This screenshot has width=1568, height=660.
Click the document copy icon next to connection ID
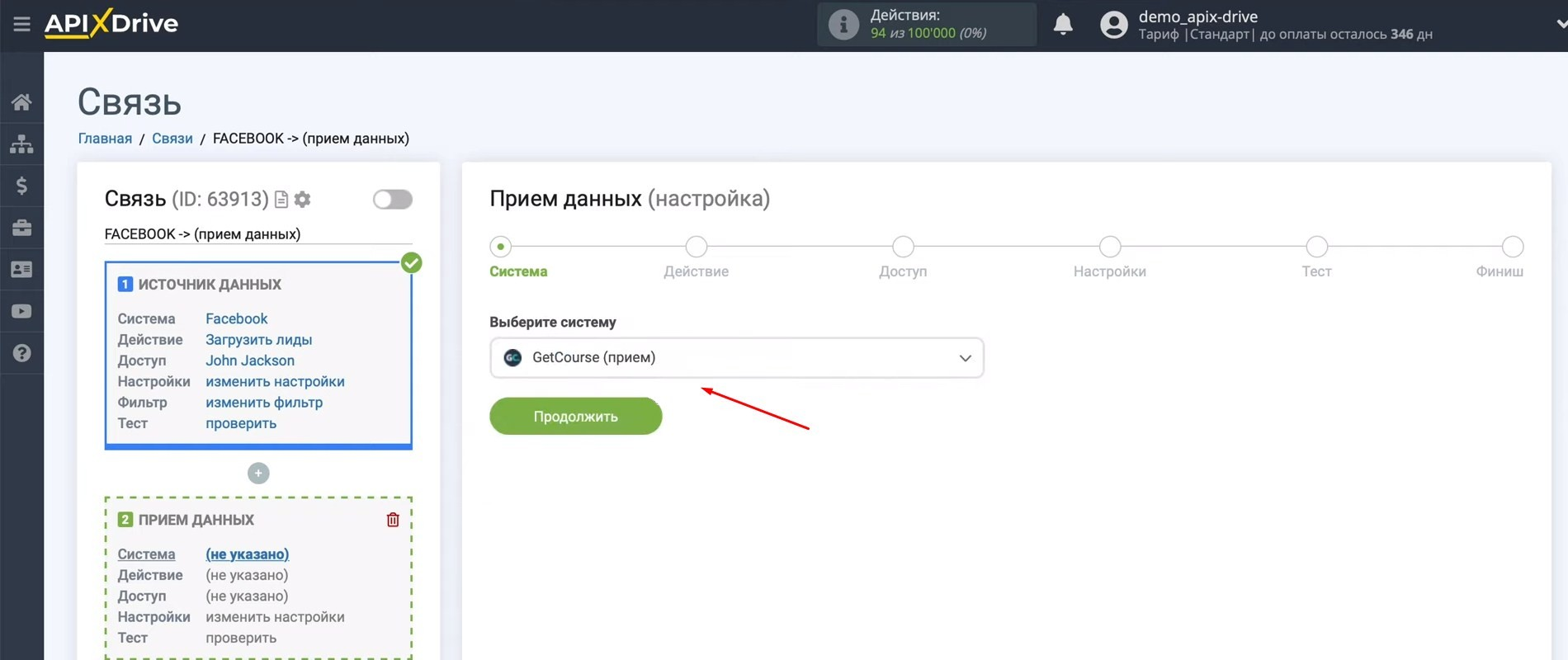coord(281,200)
